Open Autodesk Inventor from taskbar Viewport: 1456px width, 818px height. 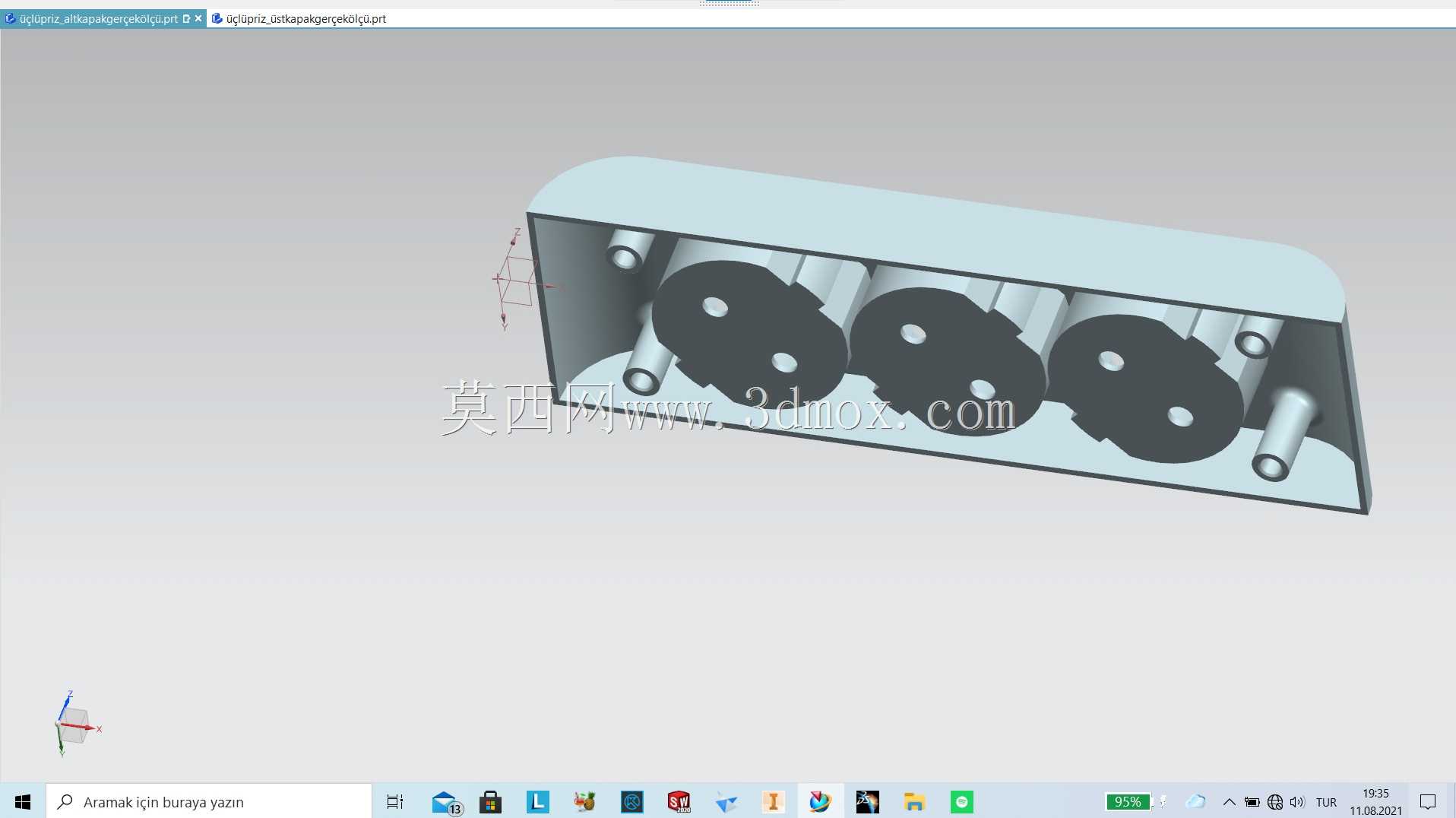pyautogui.click(x=773, y=801)
